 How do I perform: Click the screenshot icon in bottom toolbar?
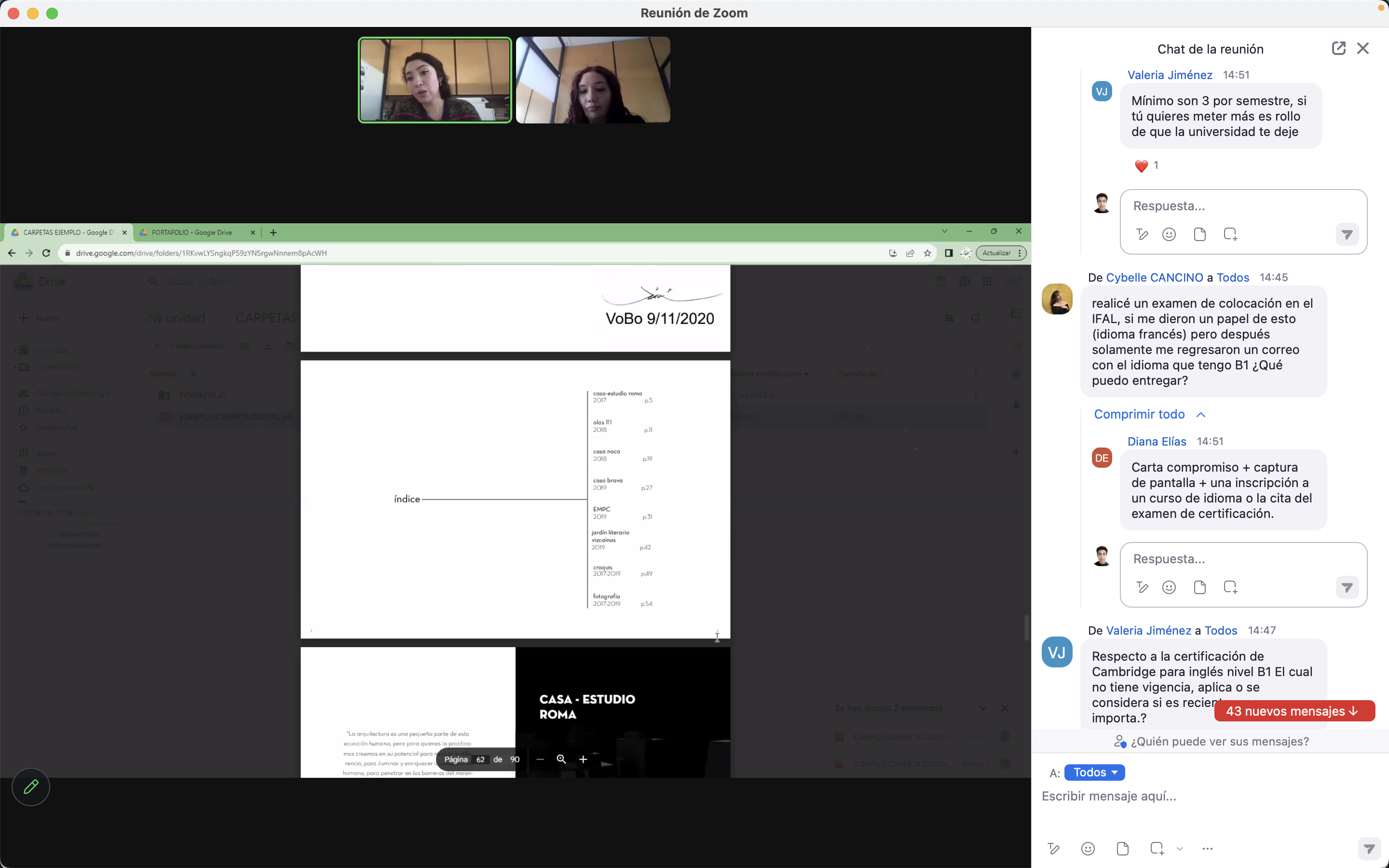pyautogui.click(x=1157, y=849)
